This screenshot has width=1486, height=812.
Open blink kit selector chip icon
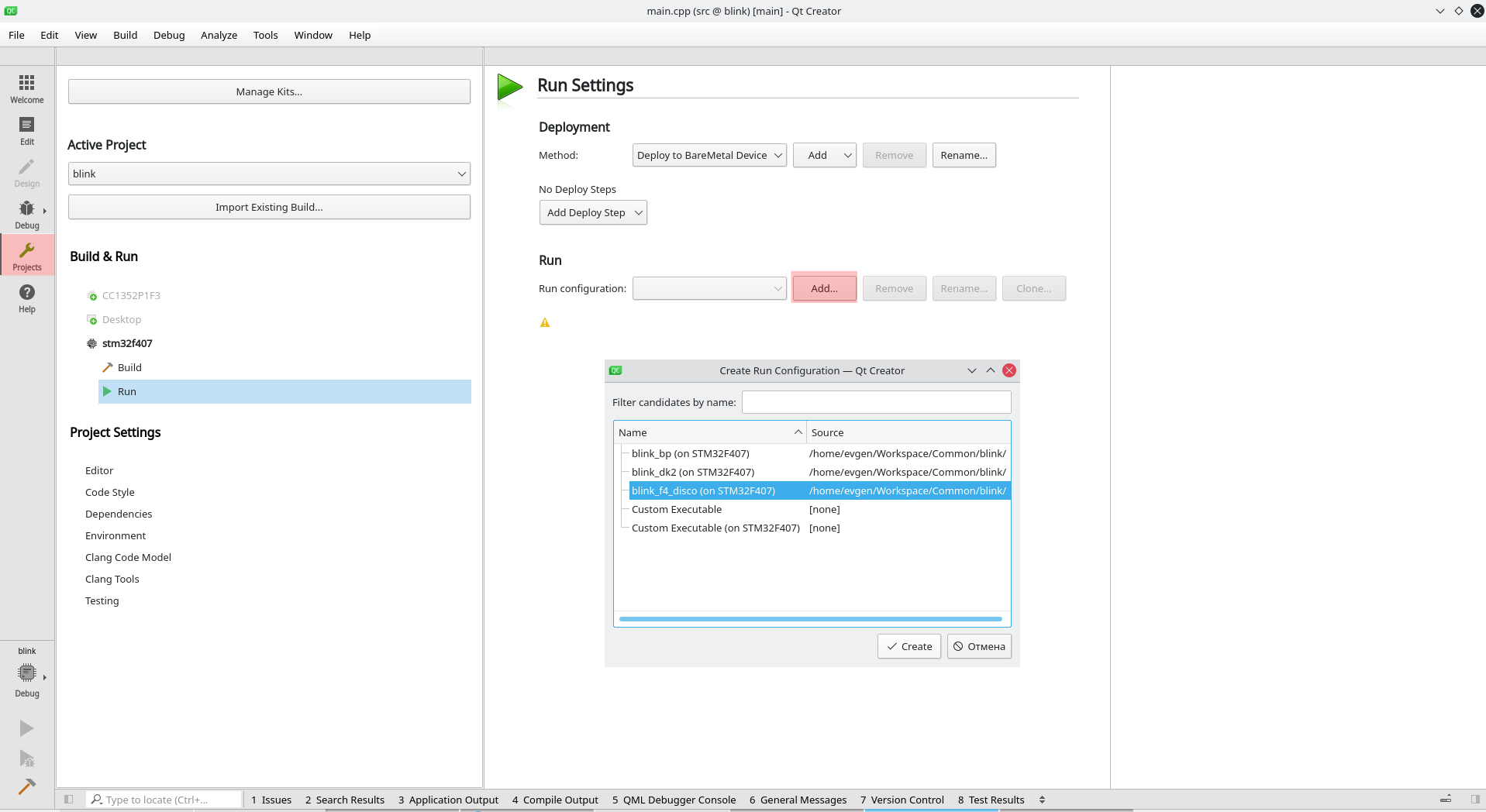tap(27, 673)
